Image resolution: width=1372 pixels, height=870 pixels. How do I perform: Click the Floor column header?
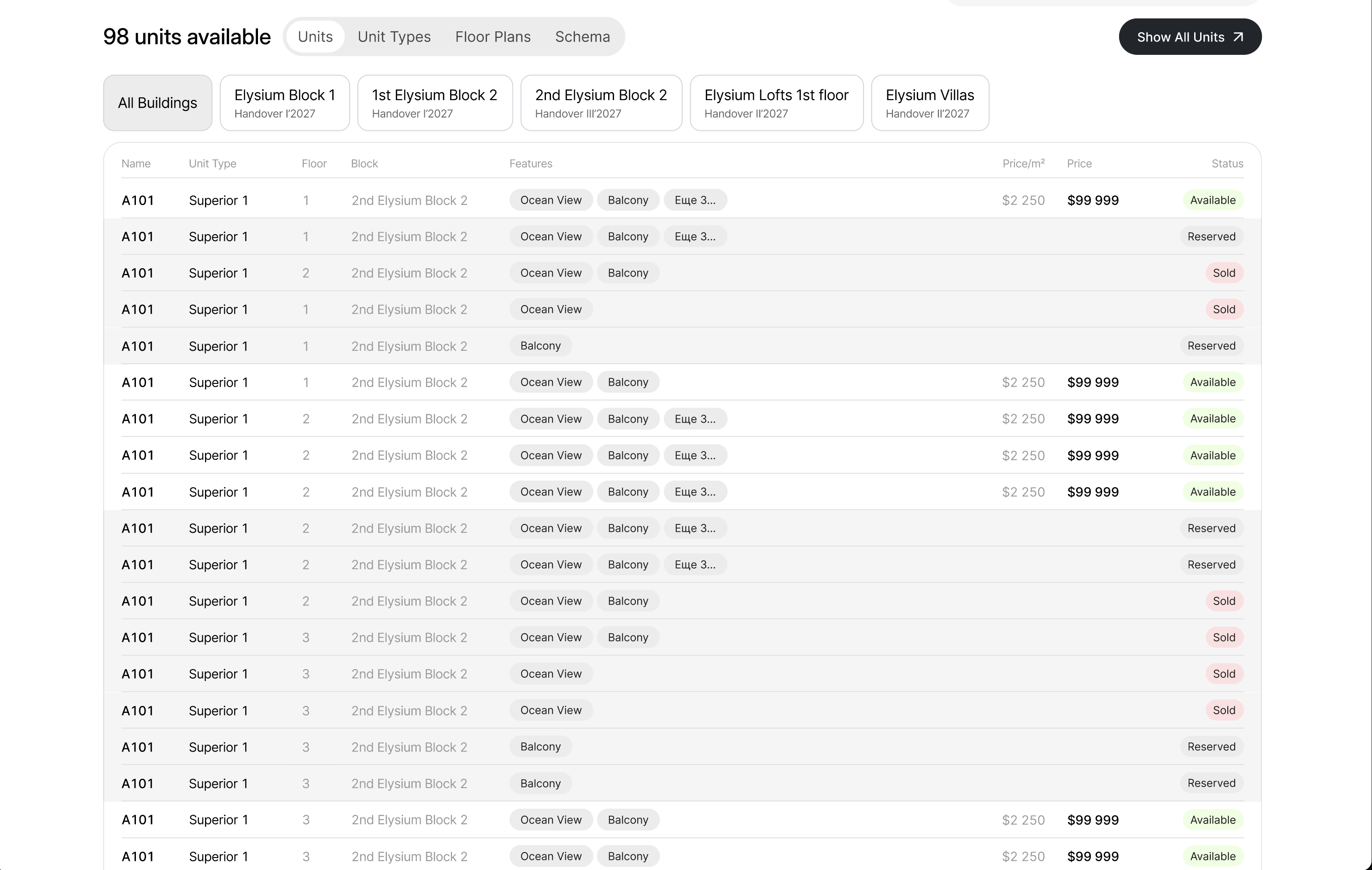(313, 164)
